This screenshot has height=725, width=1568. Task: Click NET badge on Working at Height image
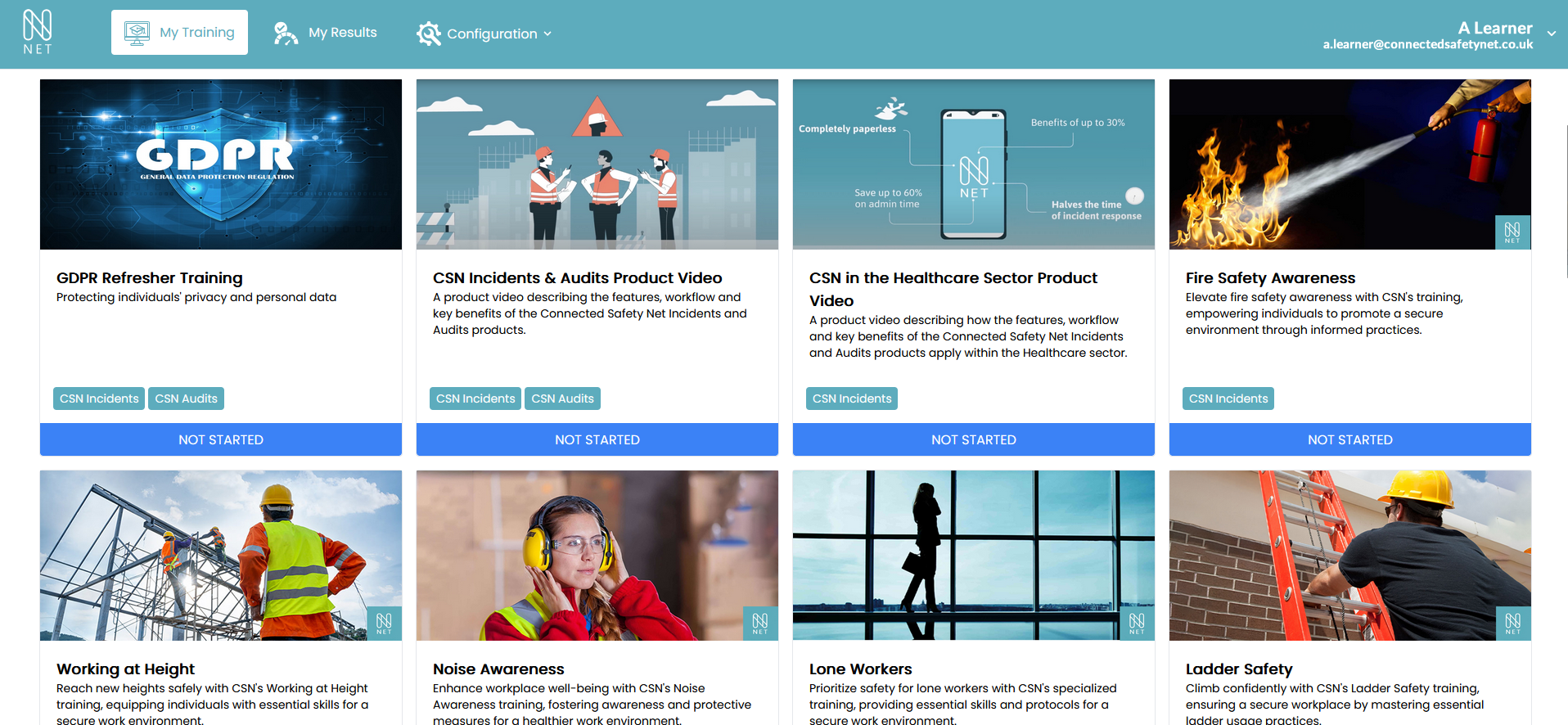point(384,624)
